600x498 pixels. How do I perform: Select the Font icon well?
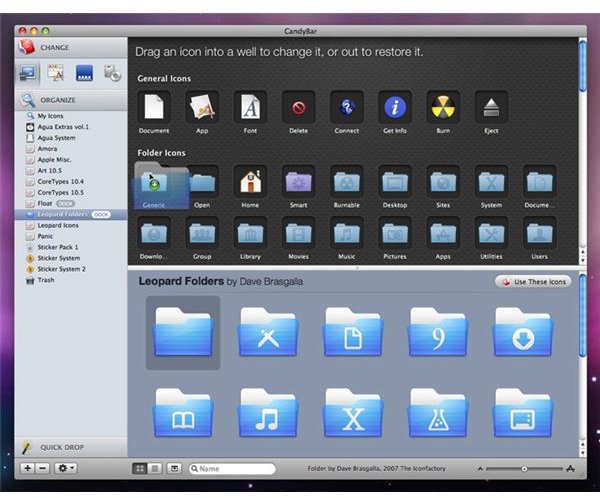[250, 107]
